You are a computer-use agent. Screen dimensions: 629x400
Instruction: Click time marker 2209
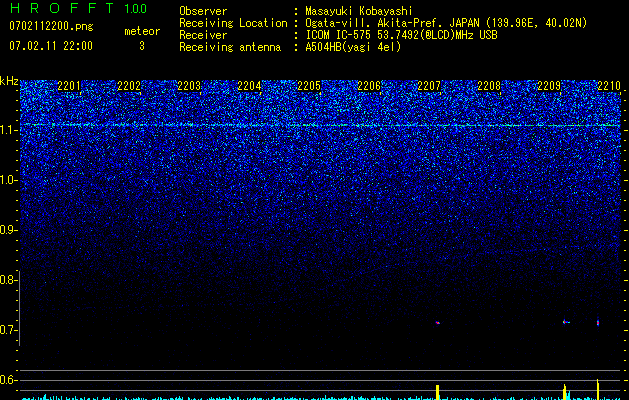pyautogui.click(x=549, y=86)
